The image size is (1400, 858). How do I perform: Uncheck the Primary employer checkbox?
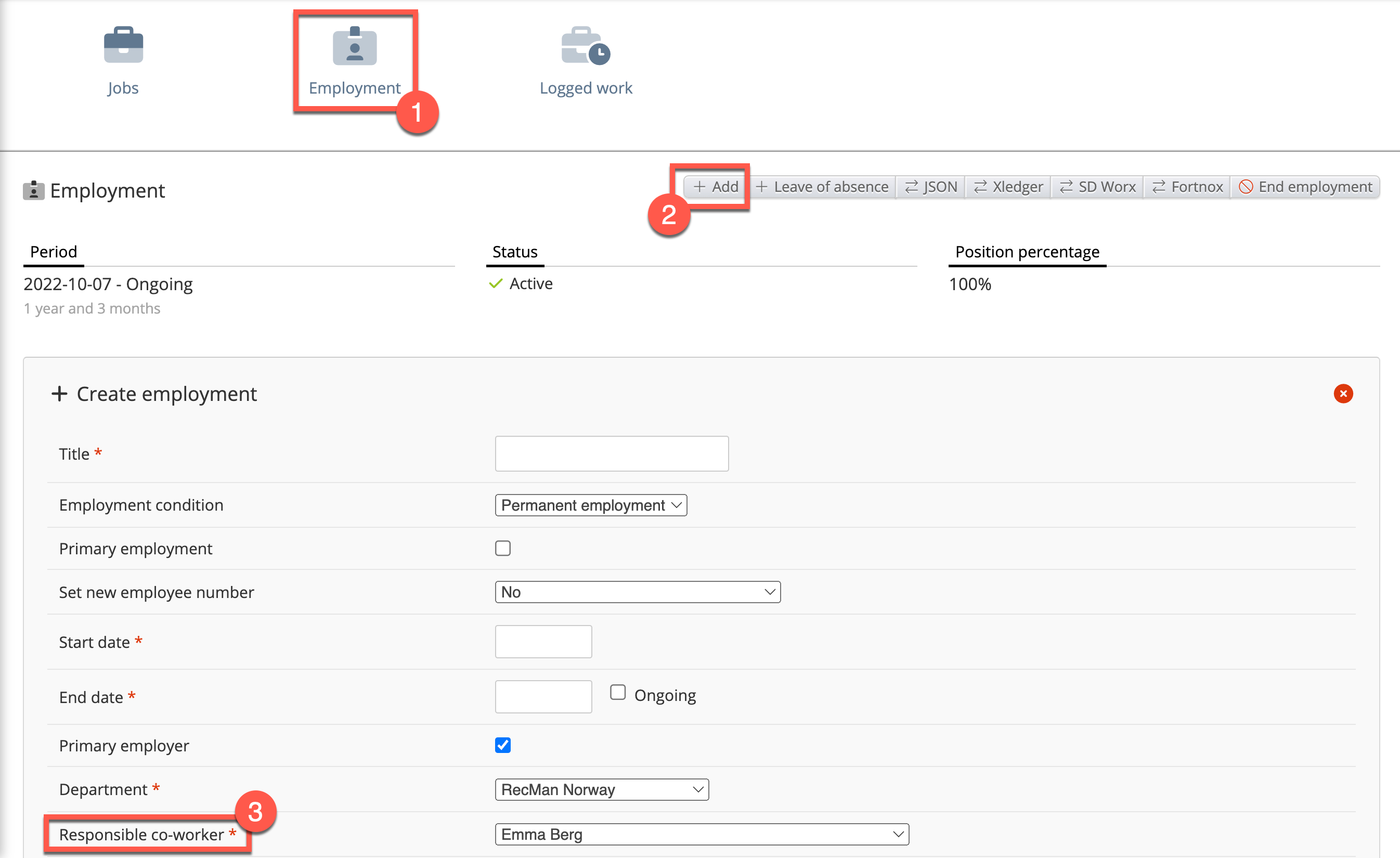click(x=502, y=745)
